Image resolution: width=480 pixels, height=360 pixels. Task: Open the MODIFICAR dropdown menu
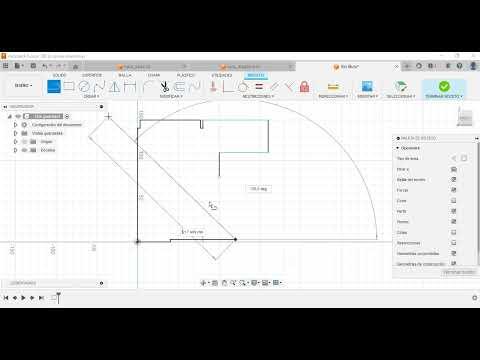tap(171, 96)
